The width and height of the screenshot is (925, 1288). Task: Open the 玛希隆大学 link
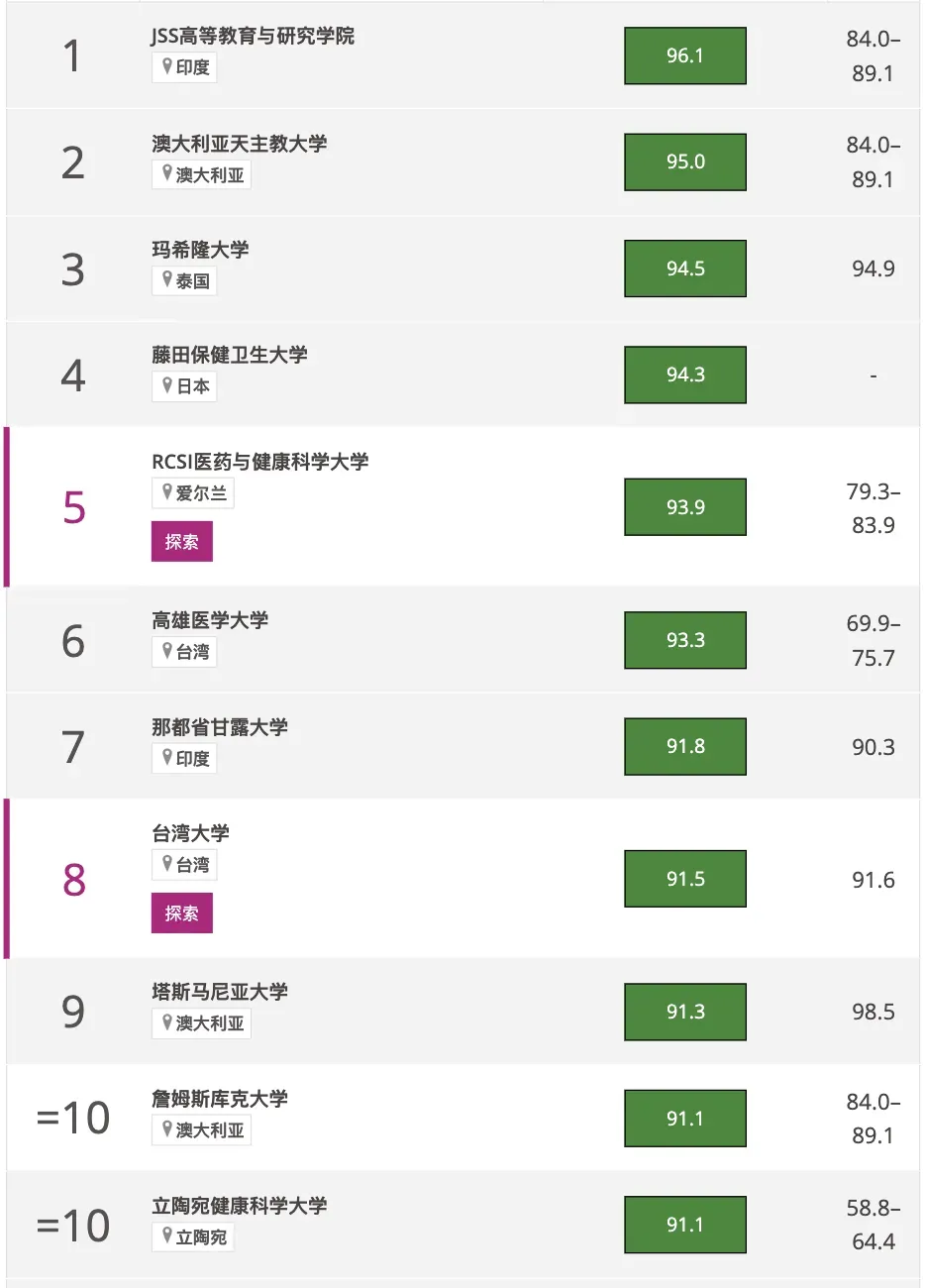pos(200,250)
